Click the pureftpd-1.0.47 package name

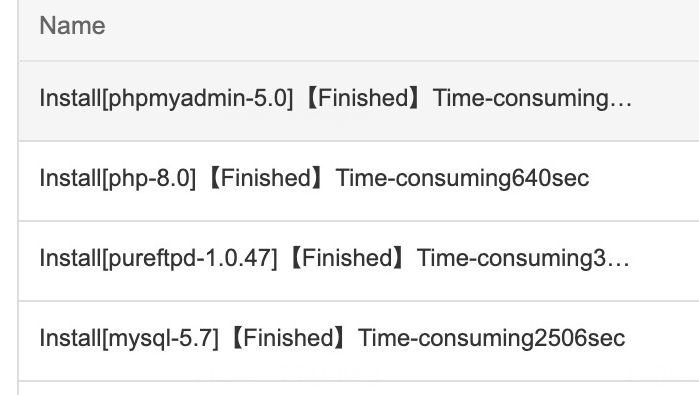(x=191, y=258)
